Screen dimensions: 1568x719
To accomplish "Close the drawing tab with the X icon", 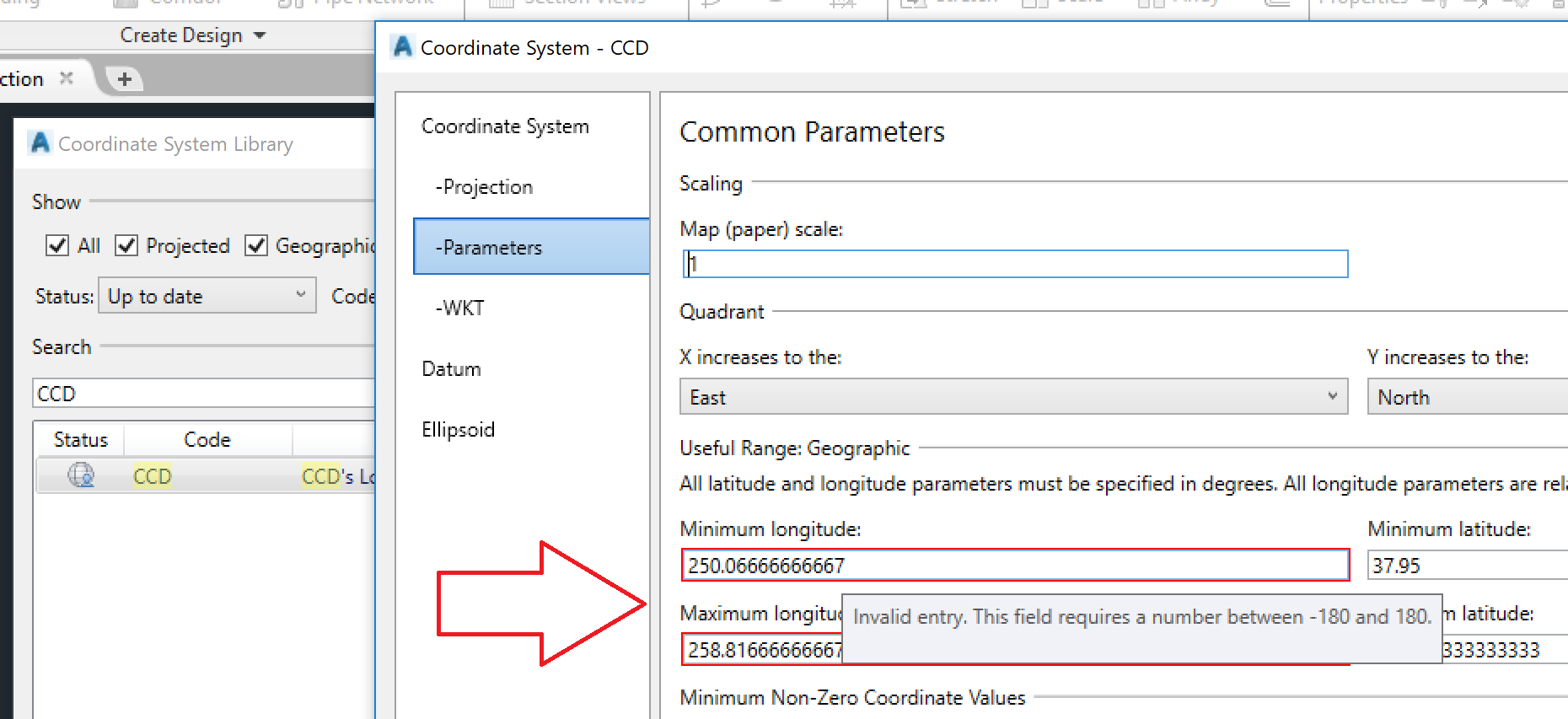I will (67, 78).
